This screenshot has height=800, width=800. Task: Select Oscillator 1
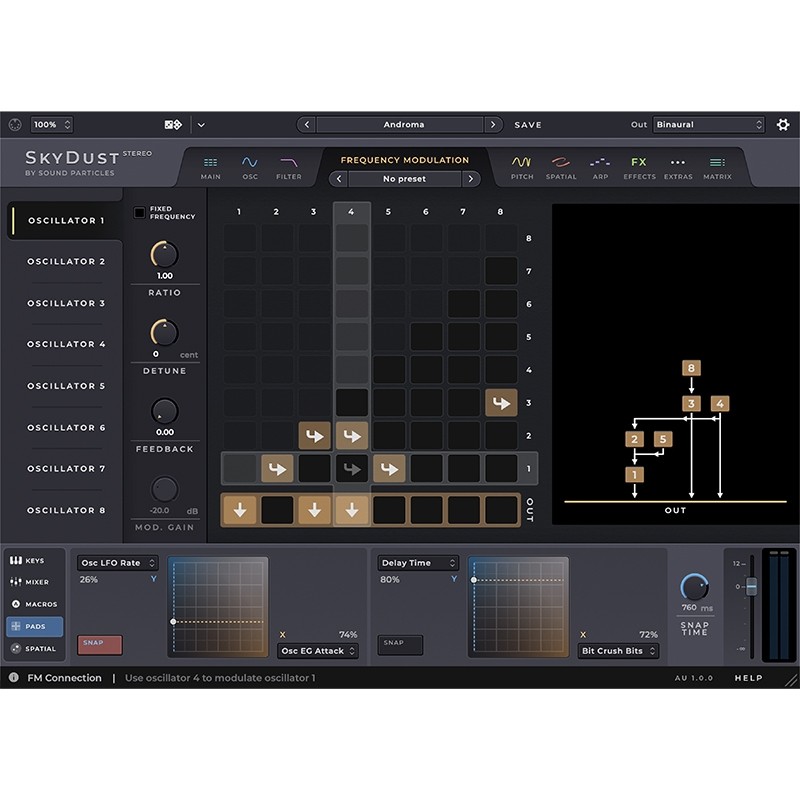tap(65, 220)
